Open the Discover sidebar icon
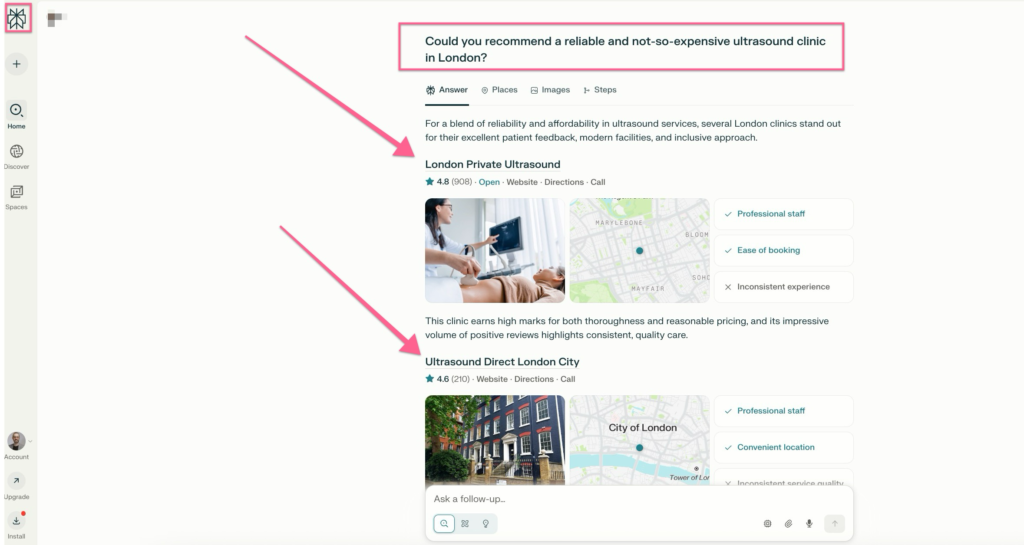Screen dimensions: 1024x545 [x=16, y=151]
